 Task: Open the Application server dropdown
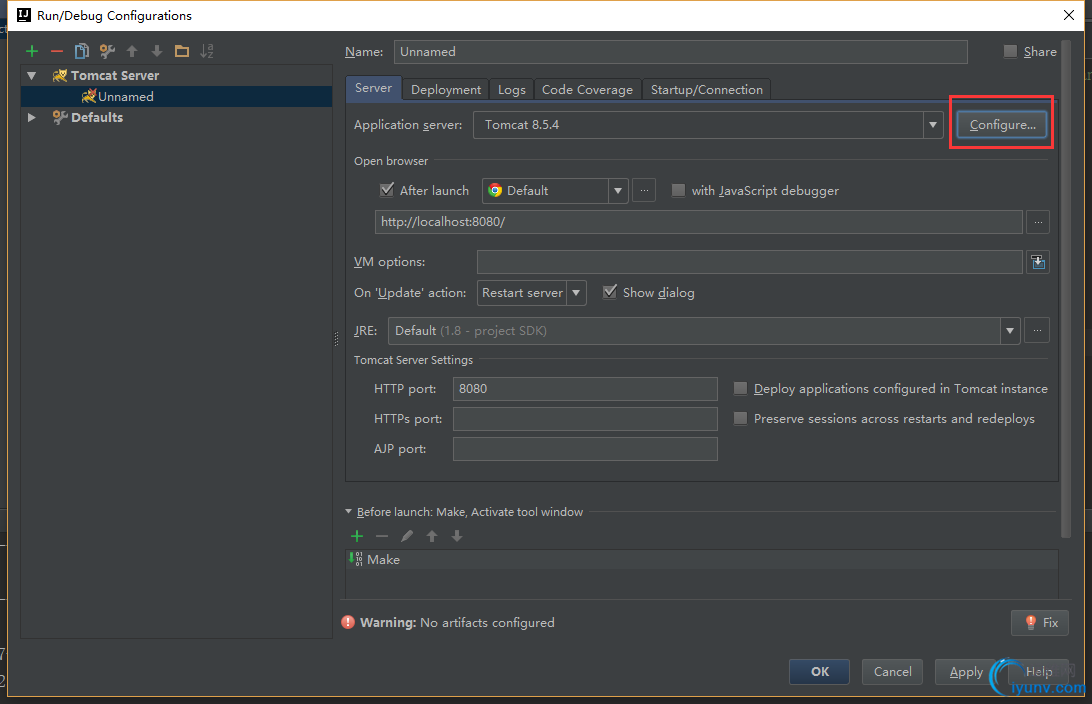click(x=933, y=125)
